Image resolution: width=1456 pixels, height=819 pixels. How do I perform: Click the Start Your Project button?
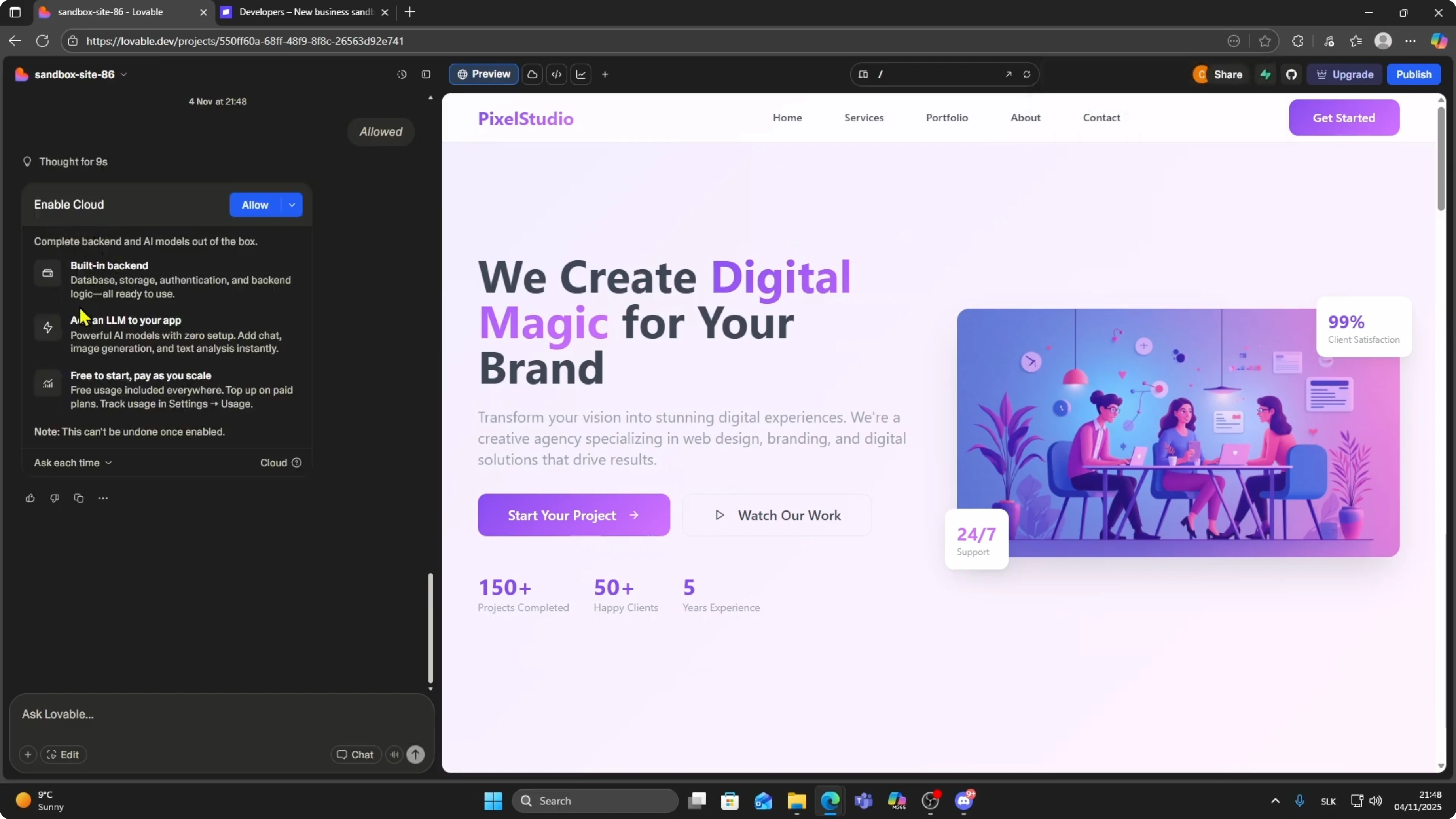[574, 515]
